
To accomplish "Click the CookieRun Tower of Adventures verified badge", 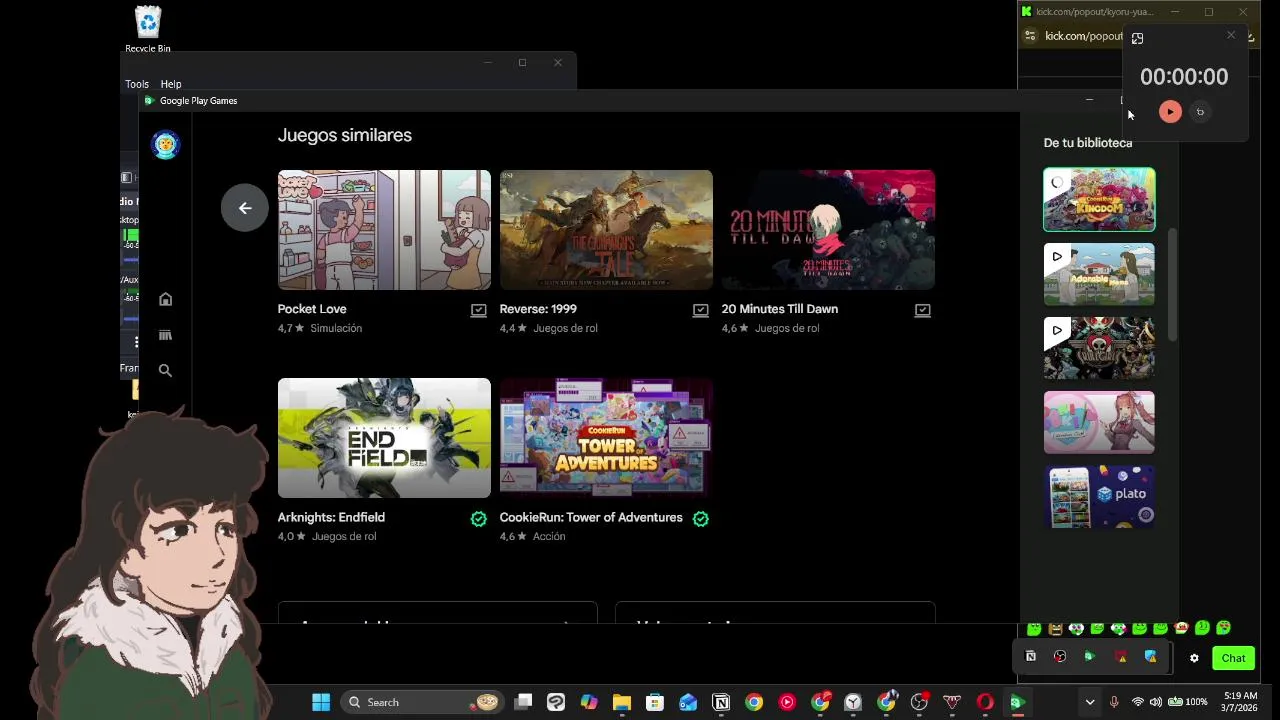I will [701, 518].
